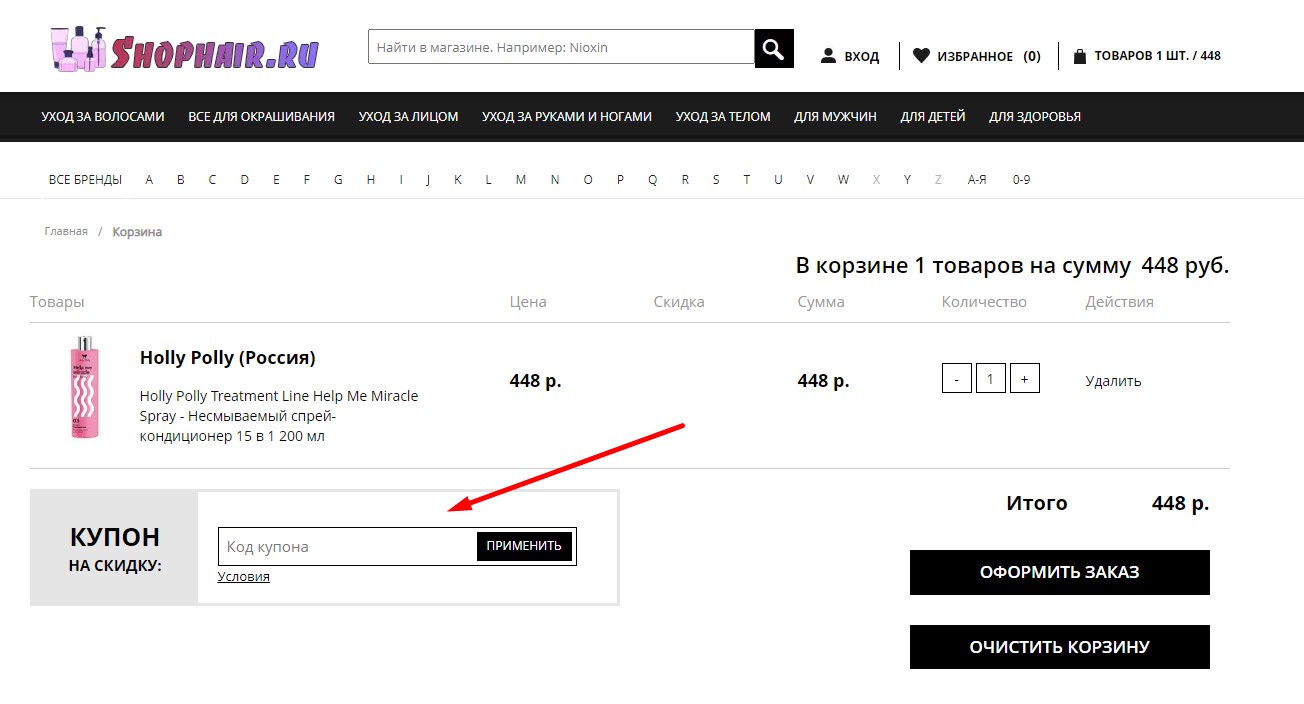Select brand letter B

(x=181, y=180)
